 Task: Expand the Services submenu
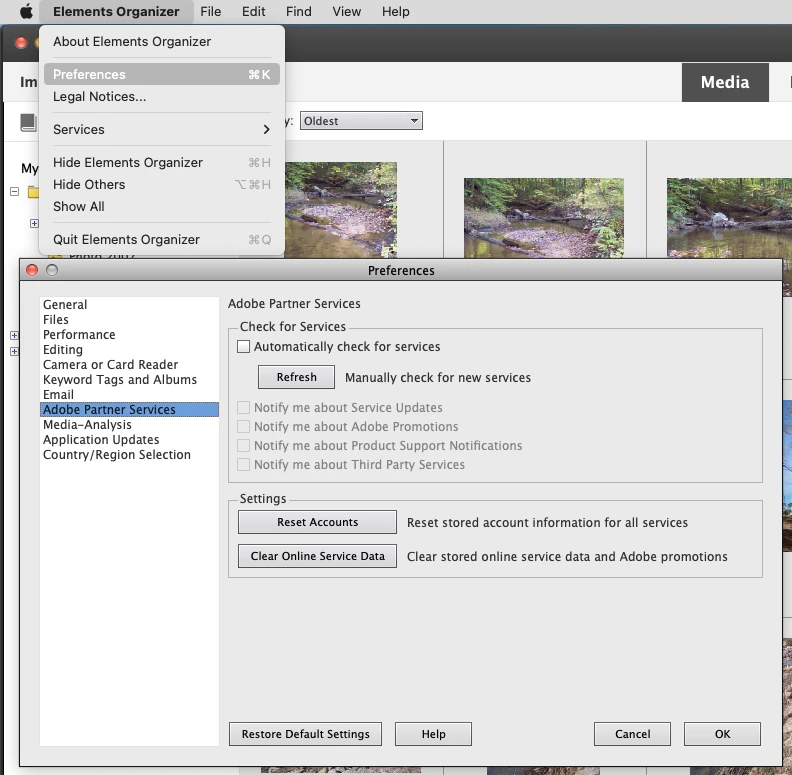click(162, 129)
